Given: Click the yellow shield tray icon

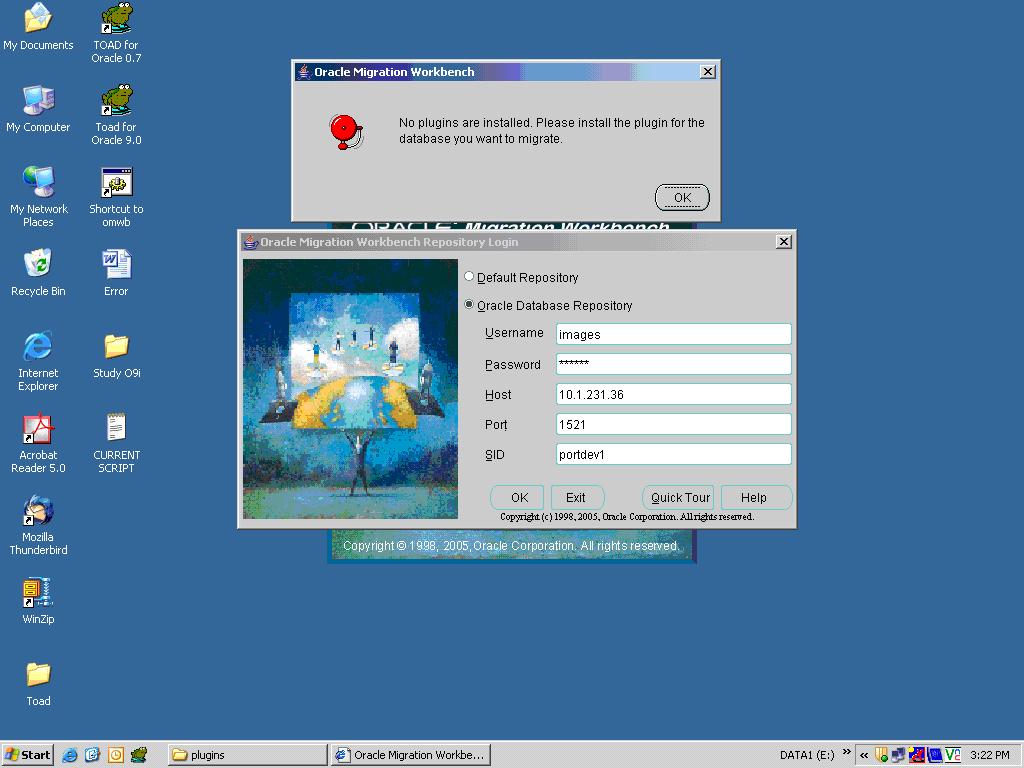Looking at the screenshot, I should (881, 755).
